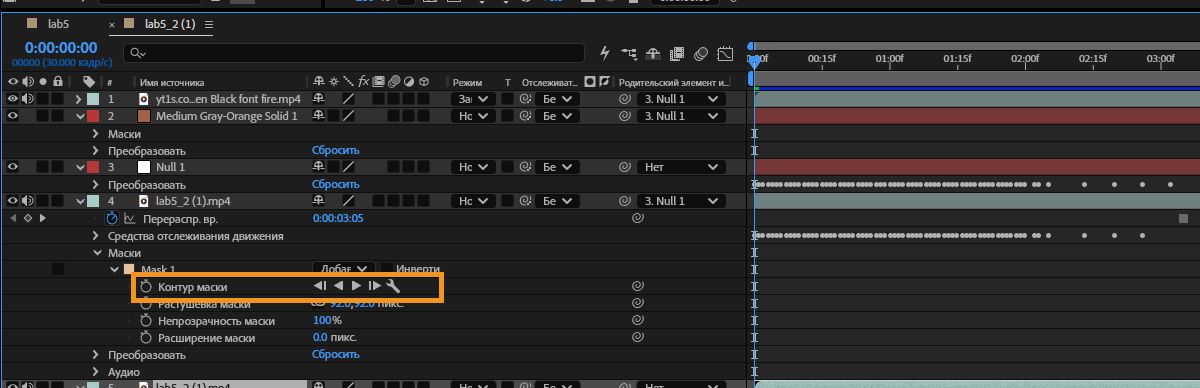This screenshot has width=1200, height=388.
Task: Expand the Аудио group of layer 4
Action: [96, 372]
